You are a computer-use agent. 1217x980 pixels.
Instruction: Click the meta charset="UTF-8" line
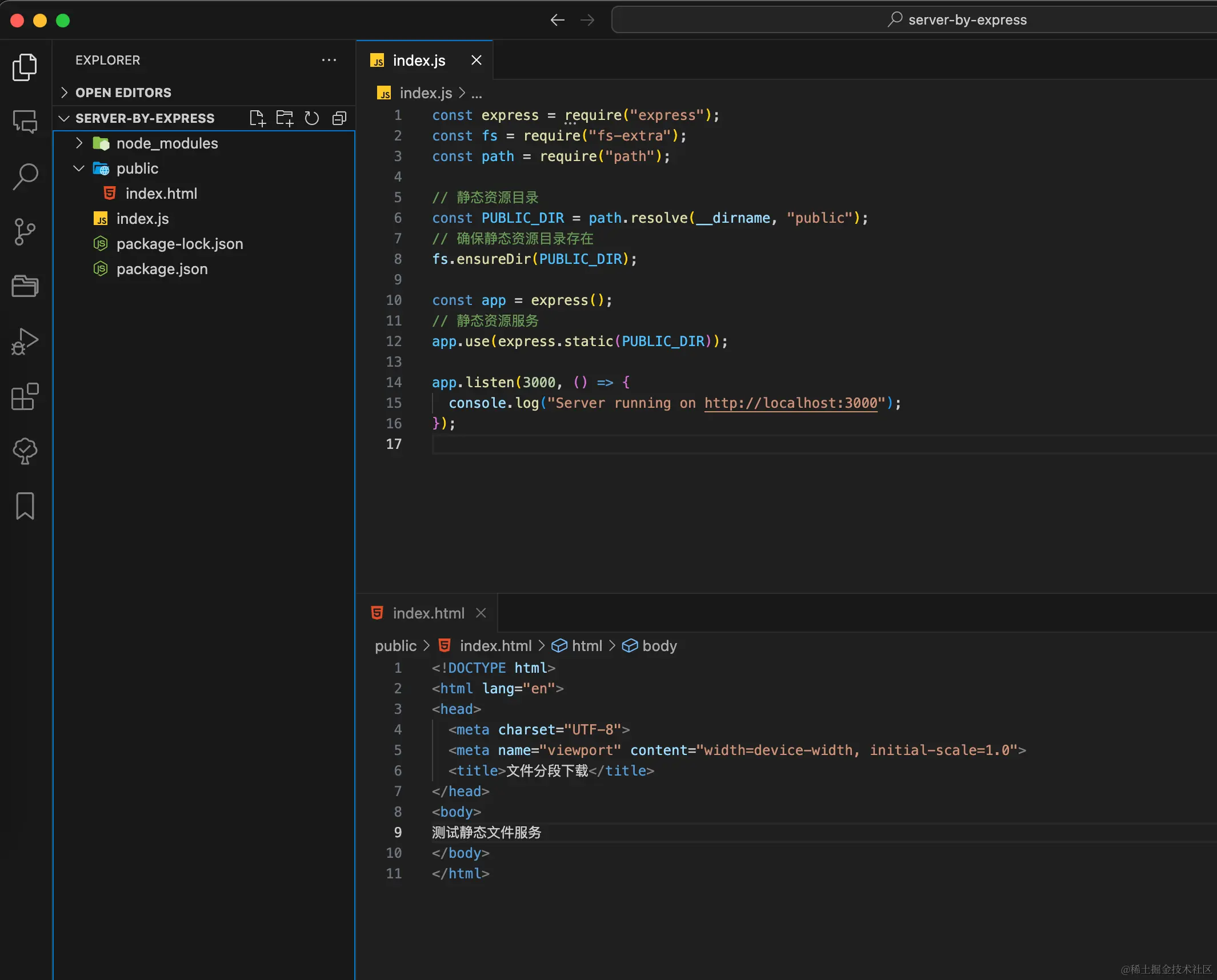539,729
